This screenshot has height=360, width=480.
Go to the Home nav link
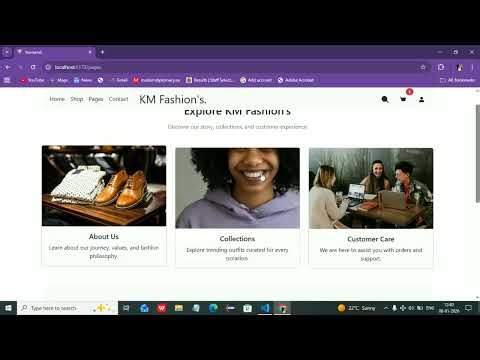click(57, 99)
